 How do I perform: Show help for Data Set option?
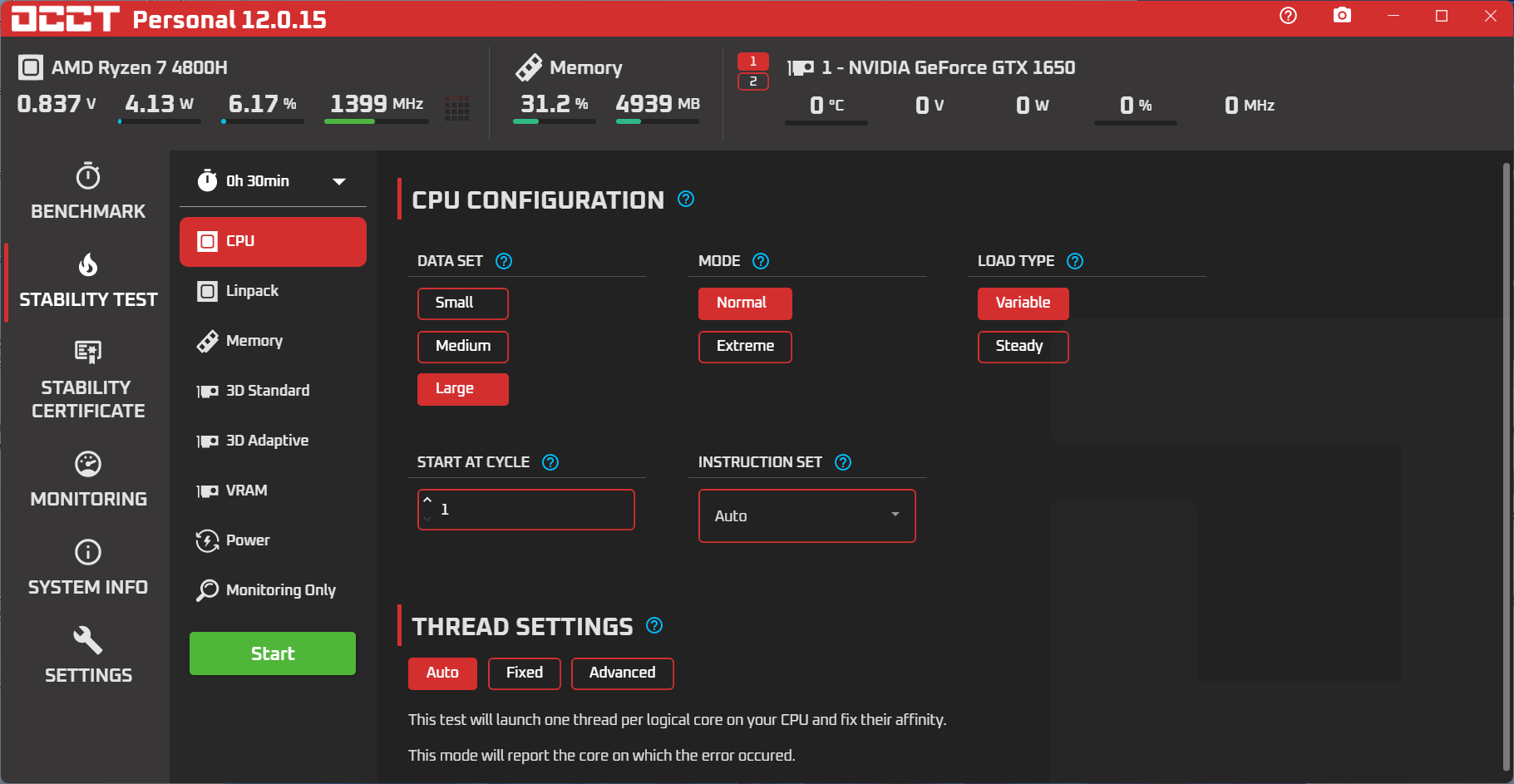tap(504, 261)
